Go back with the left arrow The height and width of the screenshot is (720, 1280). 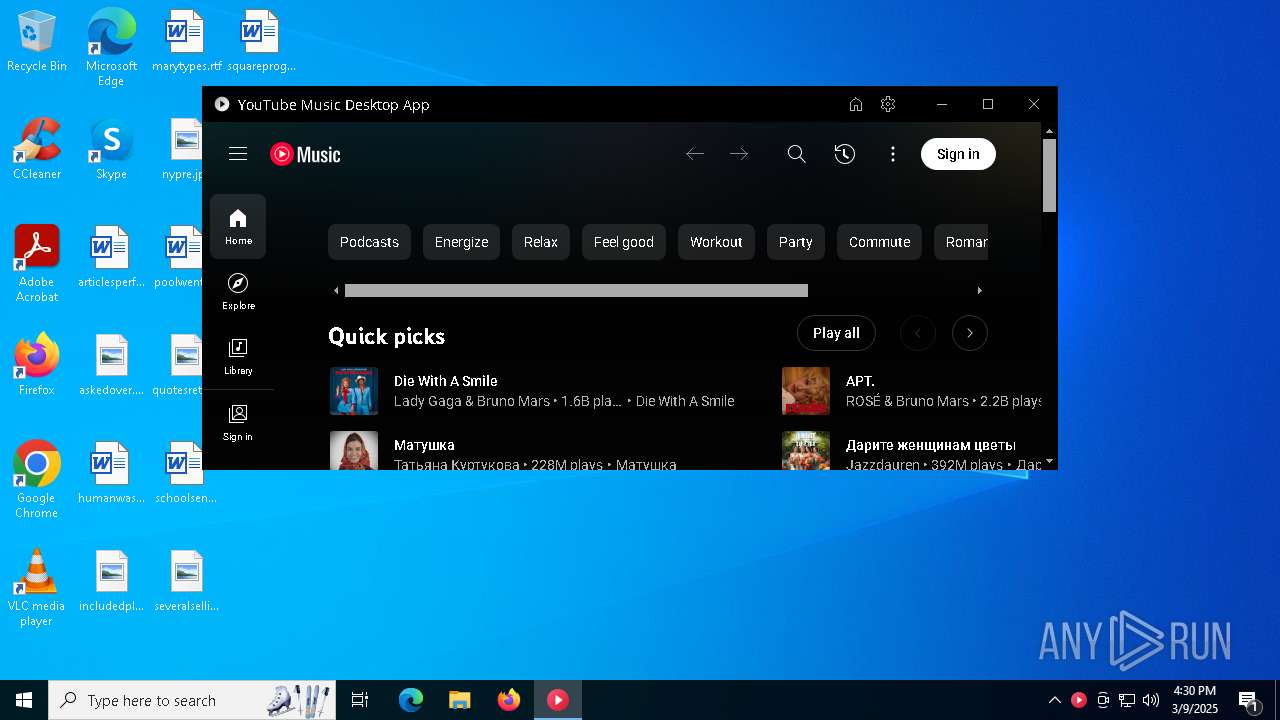695,154
